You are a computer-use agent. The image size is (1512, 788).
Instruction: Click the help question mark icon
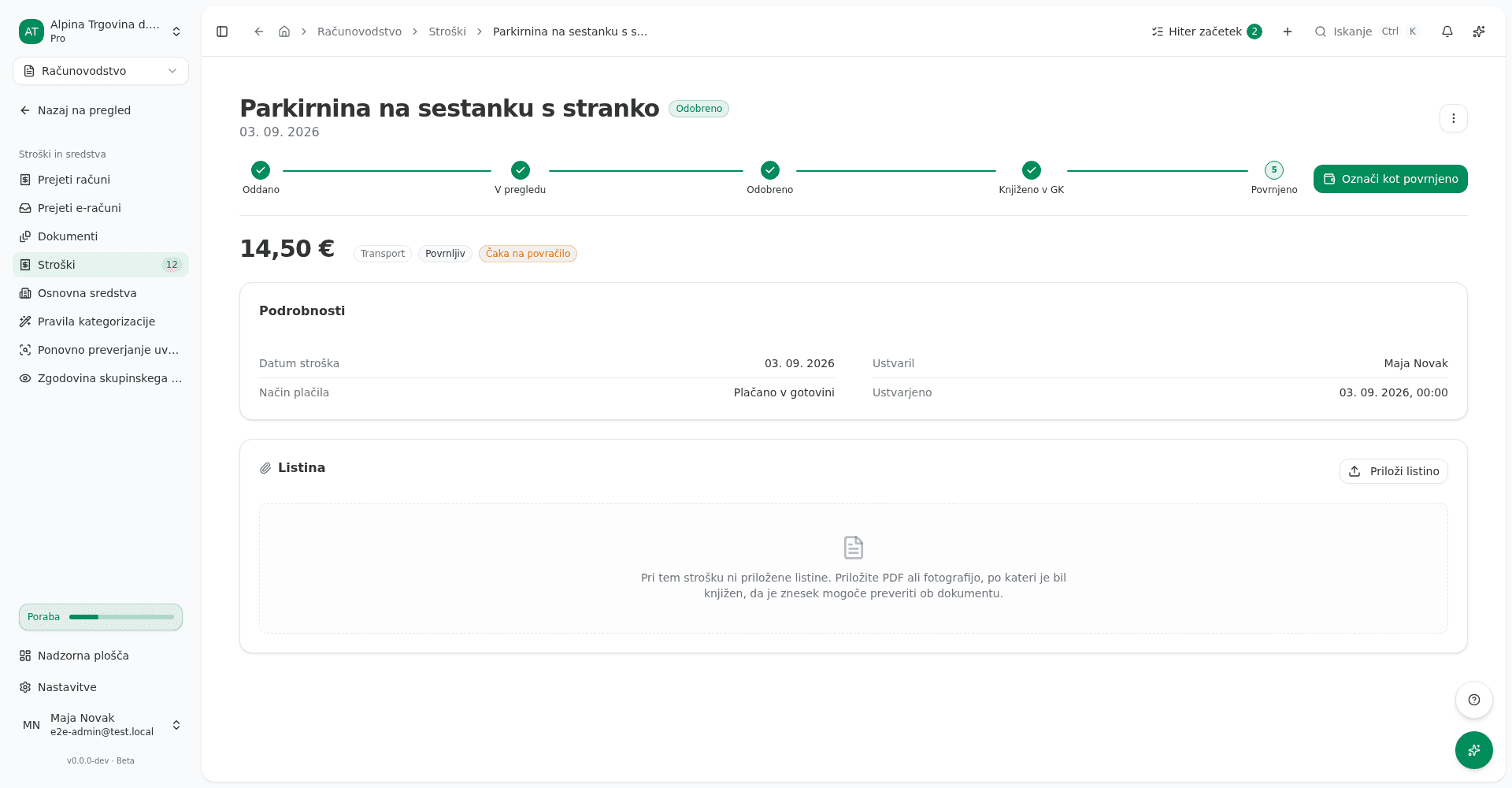[x=1474, y=700]
